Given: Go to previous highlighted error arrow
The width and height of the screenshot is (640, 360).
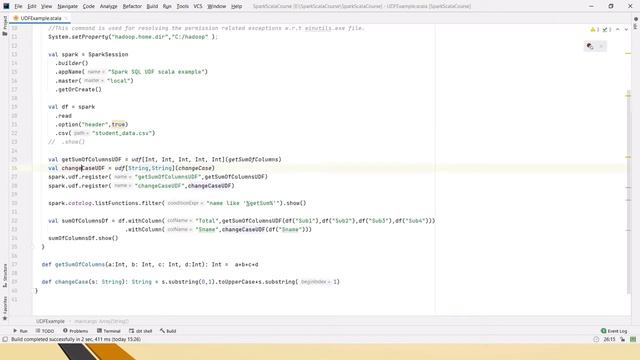Looking at the screenshot, I should (618, 29).
